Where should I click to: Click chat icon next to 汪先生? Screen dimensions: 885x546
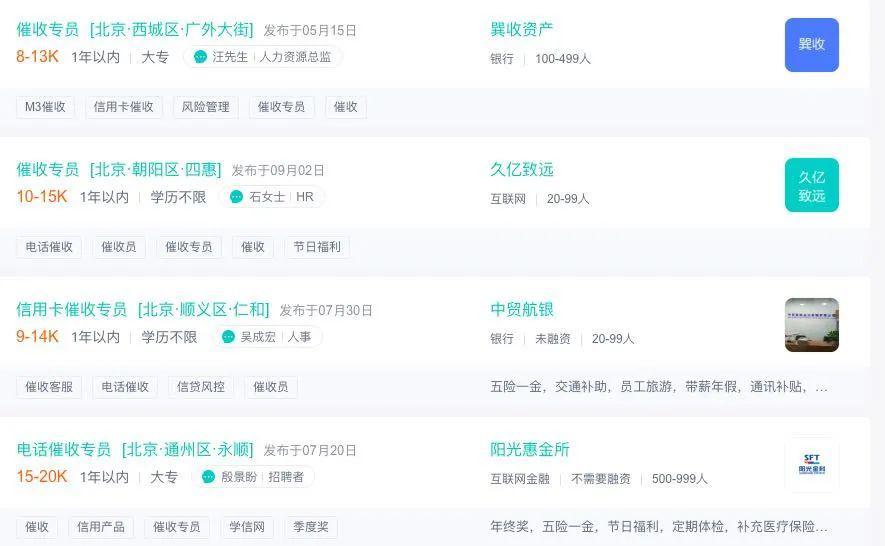click(x=200, y=56)
